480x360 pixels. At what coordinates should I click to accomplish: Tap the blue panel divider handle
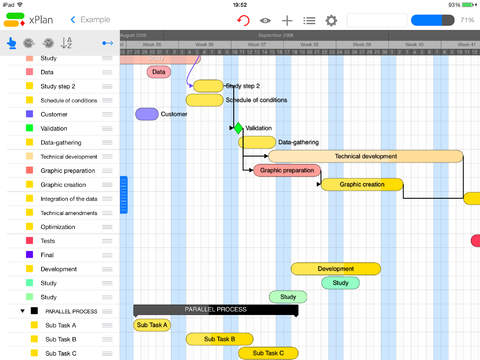pos(124,195)
